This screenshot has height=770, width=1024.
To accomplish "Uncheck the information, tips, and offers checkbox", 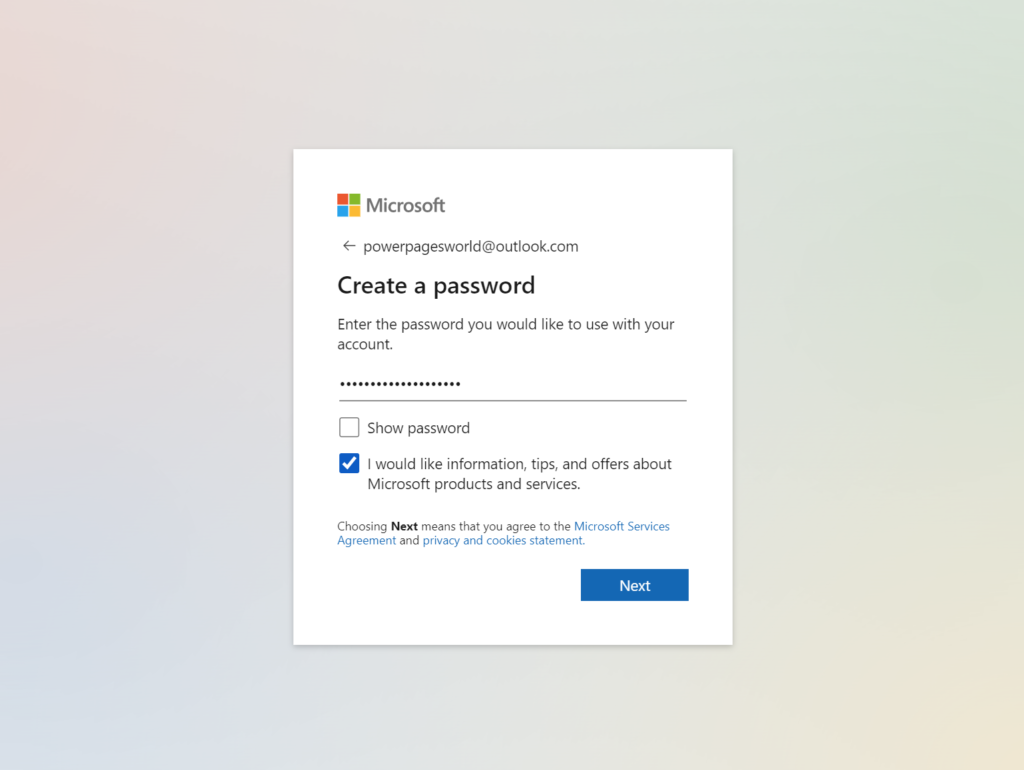I will [x=349, y=463].
